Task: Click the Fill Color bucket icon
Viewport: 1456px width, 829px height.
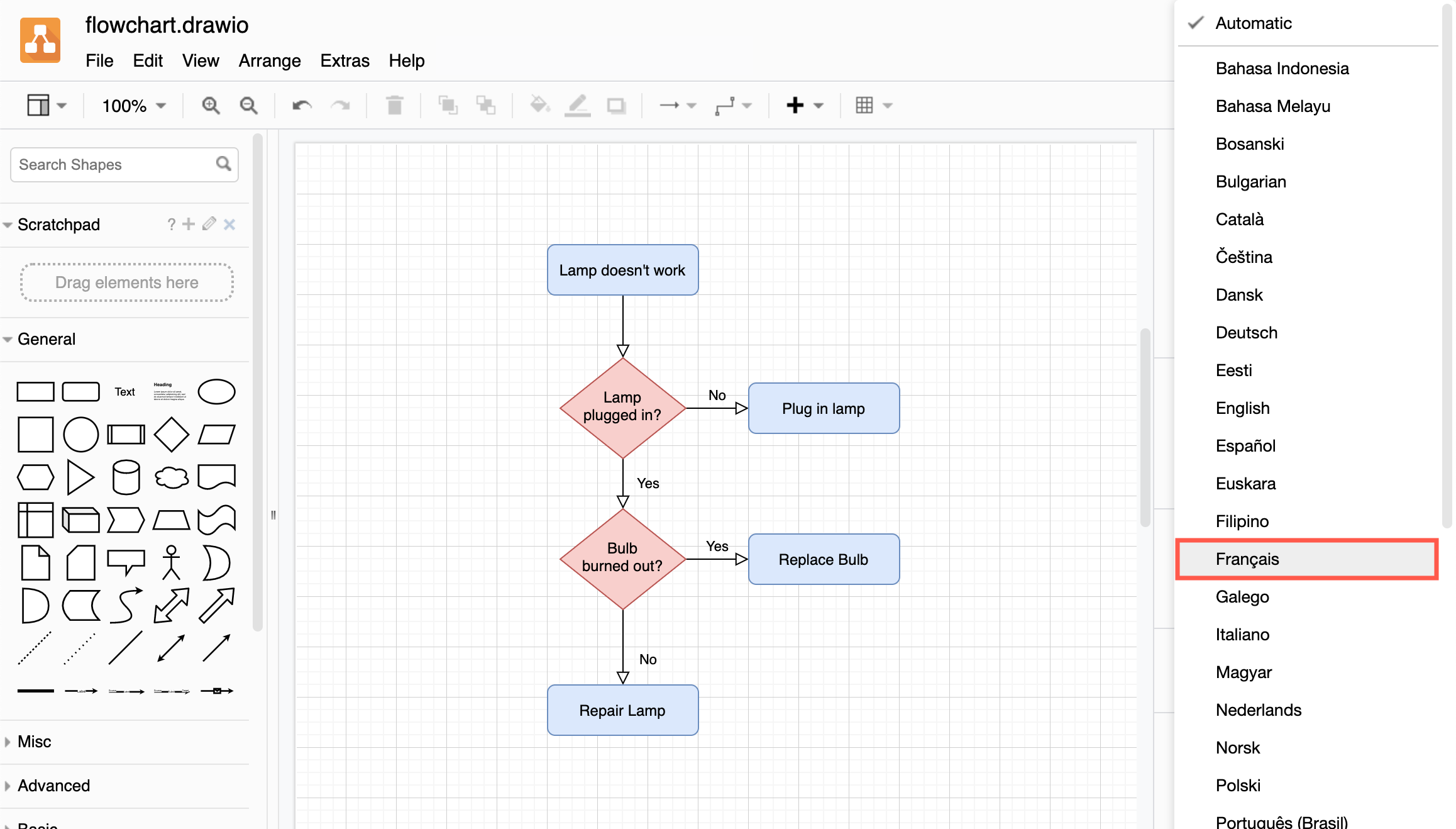Action: tap(539, 106)
